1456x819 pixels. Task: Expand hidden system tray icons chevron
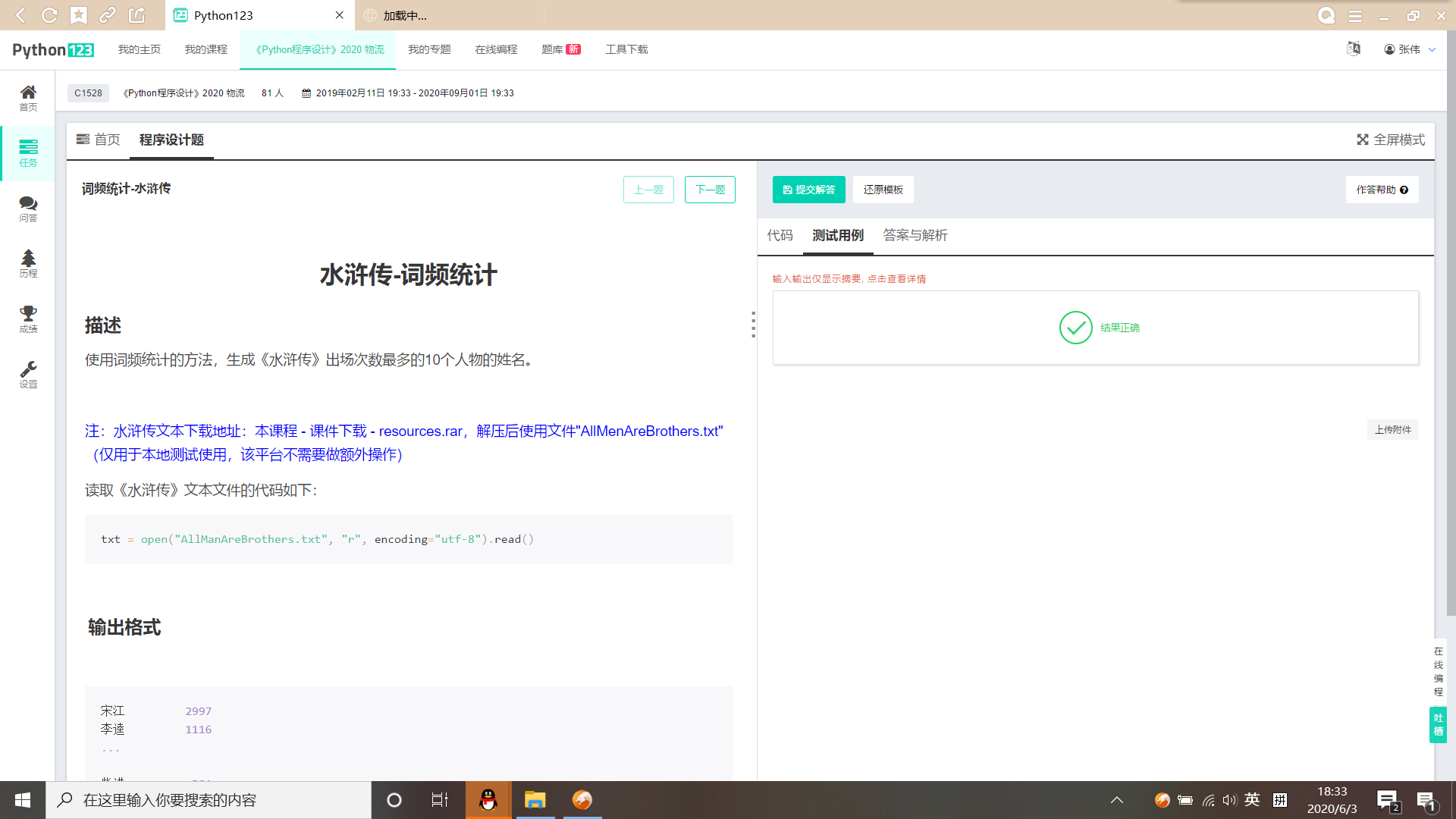[x=1117, y=800]
